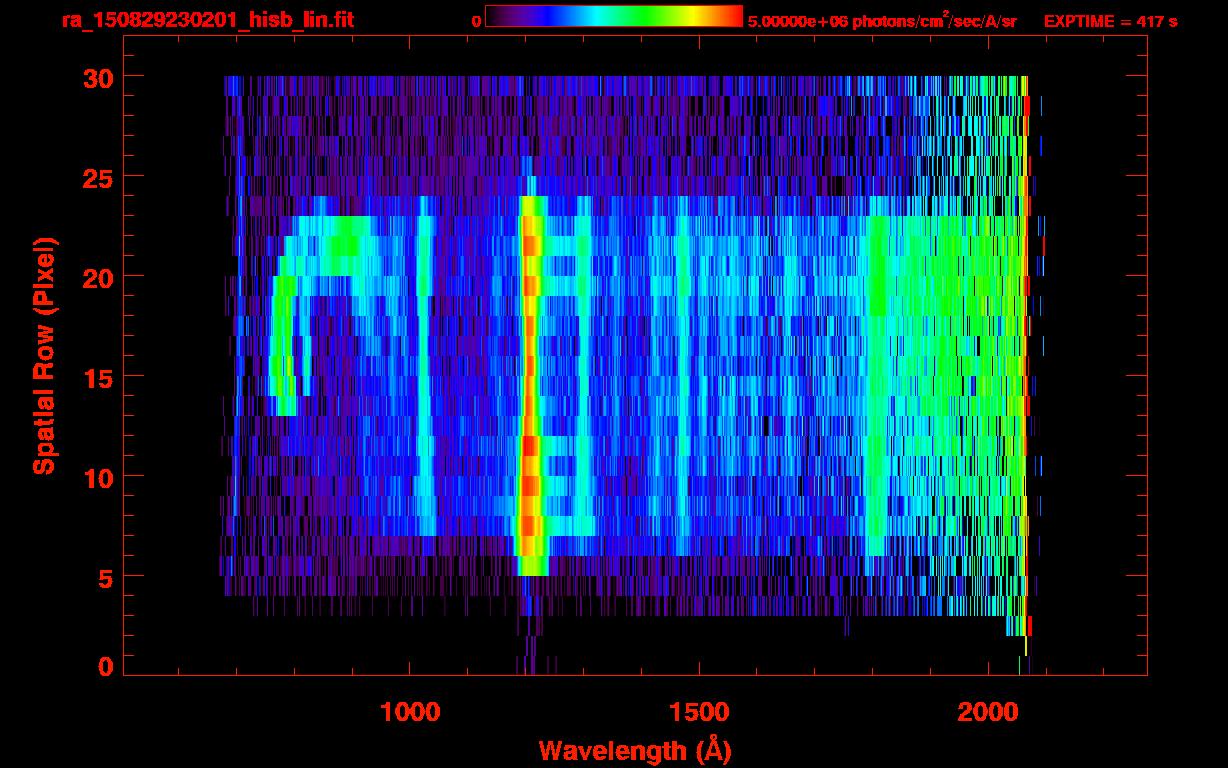1228x768 pixels.
Task: Click the 1500 wavelength tick label
Action: click(698, 712)
